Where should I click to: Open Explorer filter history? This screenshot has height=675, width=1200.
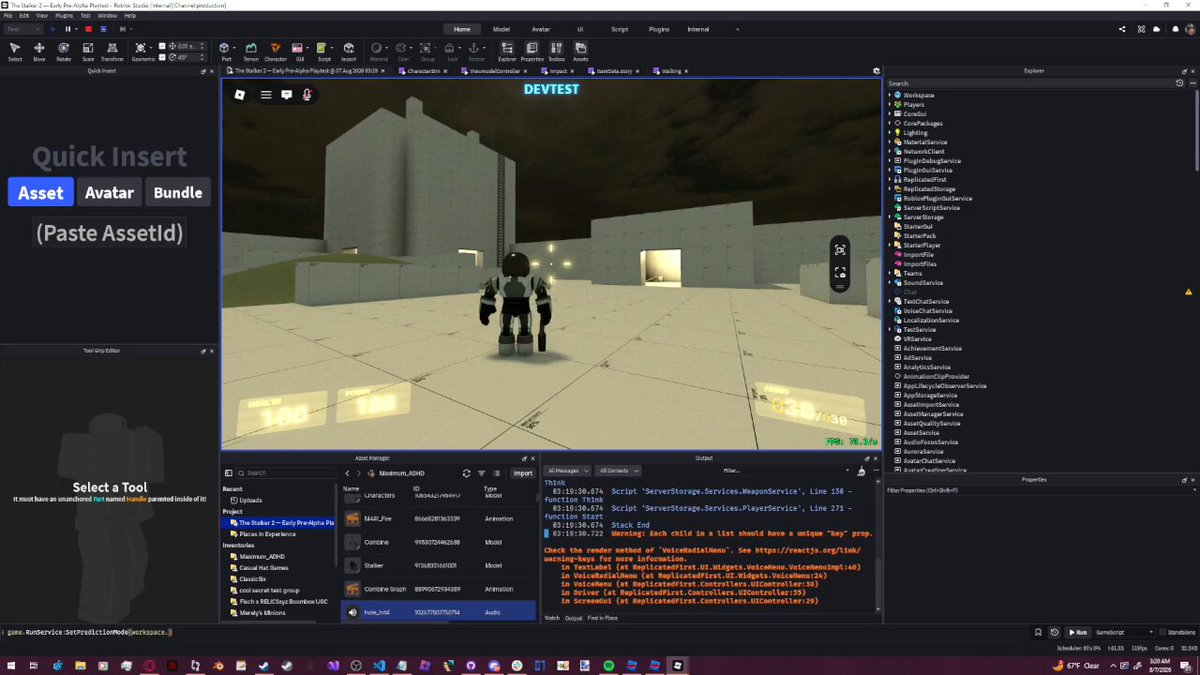pyautogui.click(x=1180, y=83)
